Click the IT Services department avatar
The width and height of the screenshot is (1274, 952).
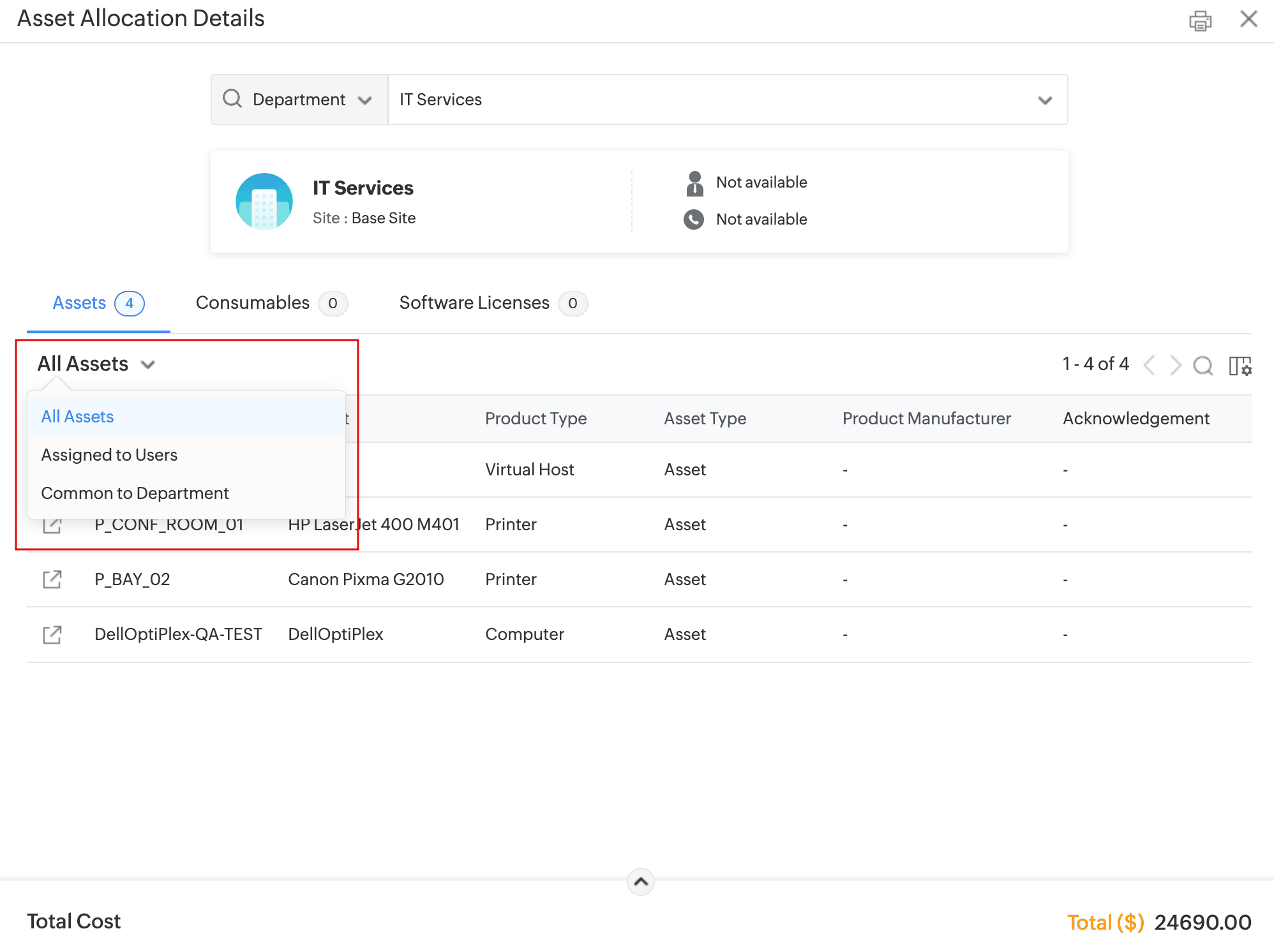click(264, 201)
